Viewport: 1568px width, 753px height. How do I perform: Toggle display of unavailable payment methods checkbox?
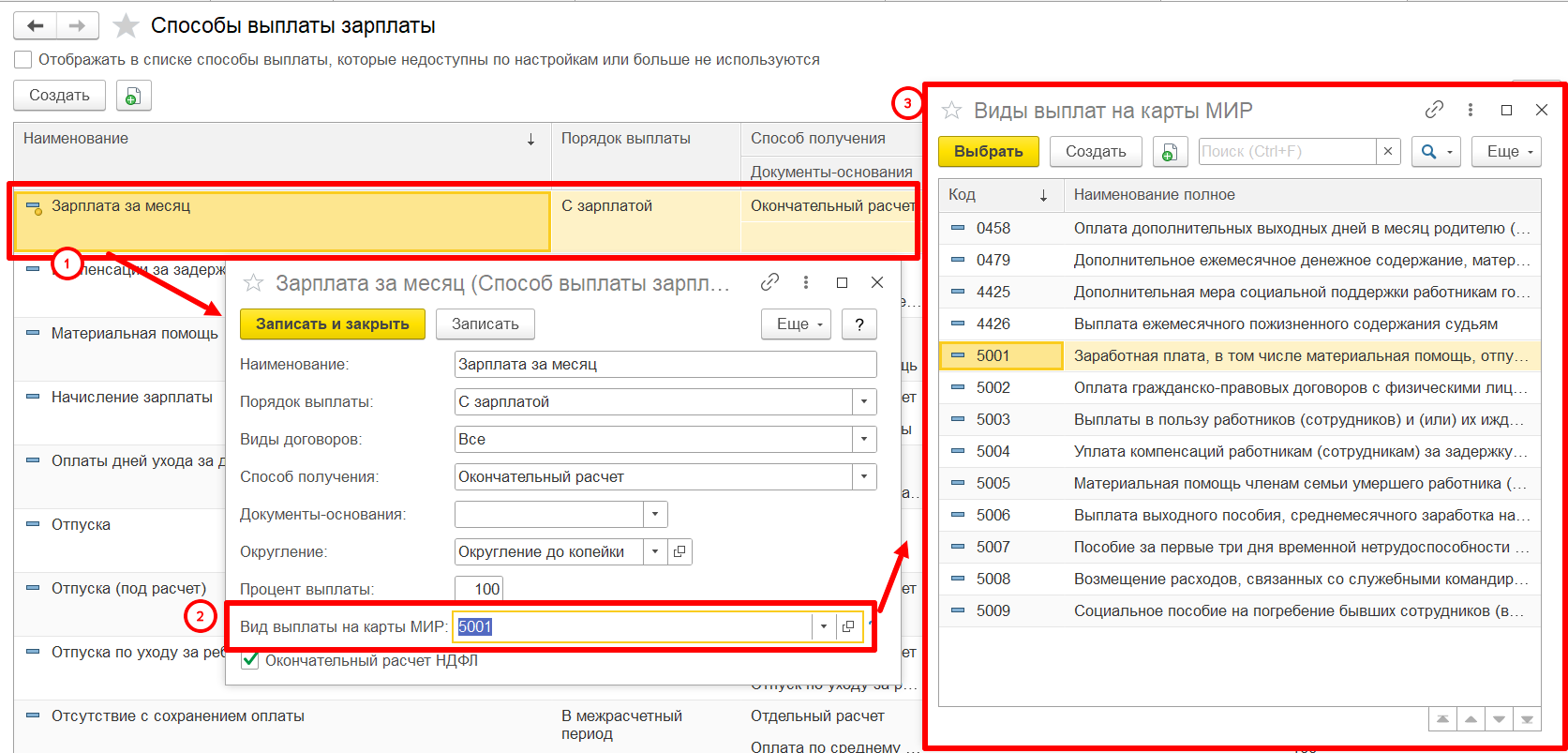23,60
